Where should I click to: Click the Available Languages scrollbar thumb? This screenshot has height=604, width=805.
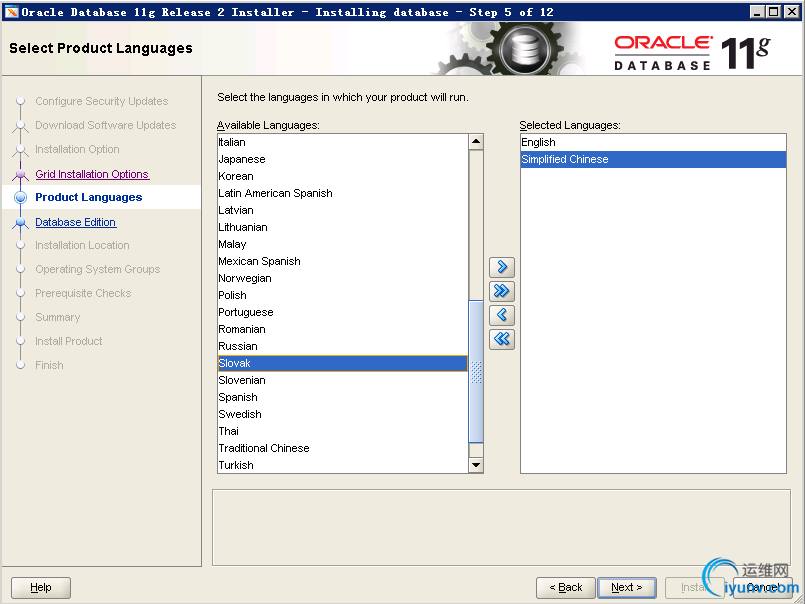pos(476,371)
